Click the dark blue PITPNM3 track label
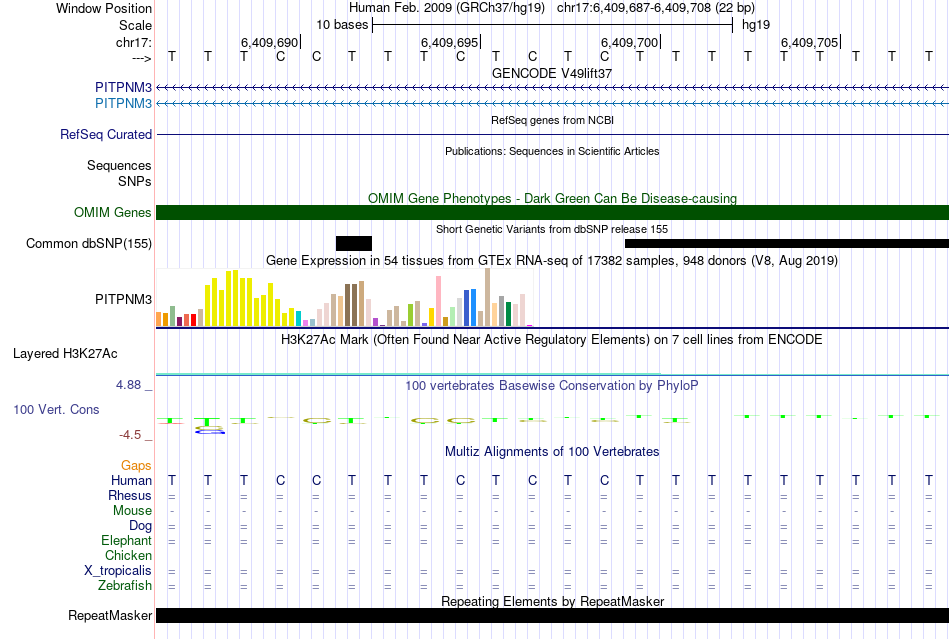 tap(123, 87)
